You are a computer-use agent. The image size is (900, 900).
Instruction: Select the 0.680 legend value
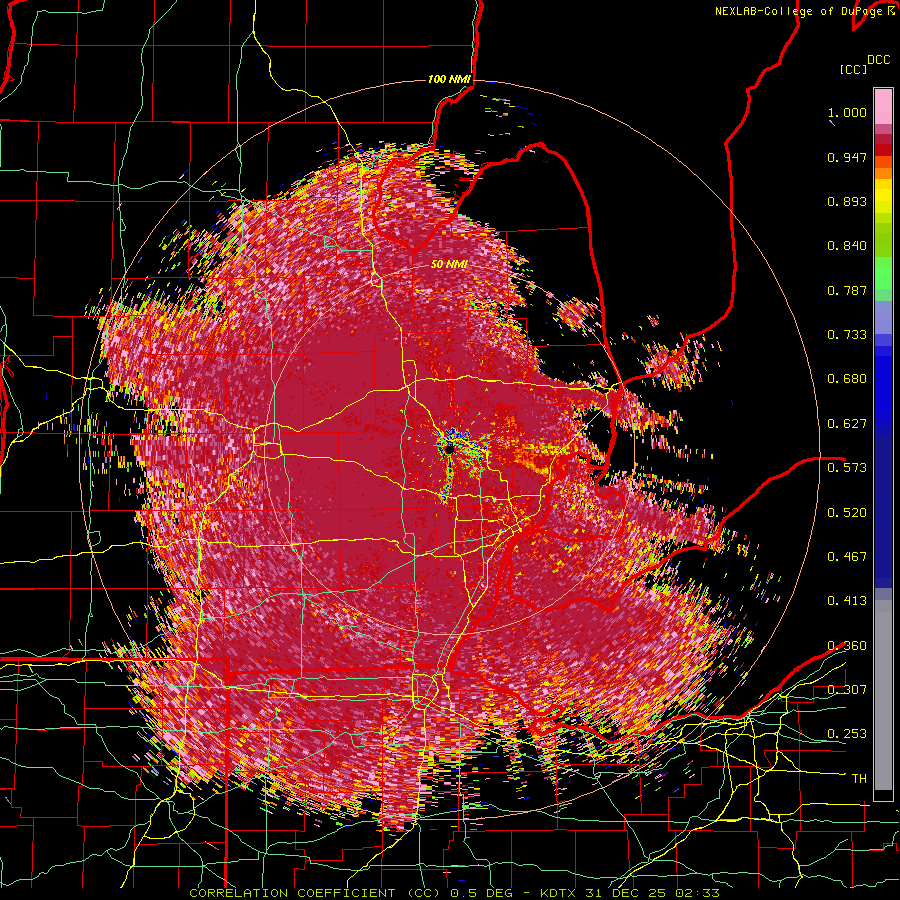tap(847, 379)
